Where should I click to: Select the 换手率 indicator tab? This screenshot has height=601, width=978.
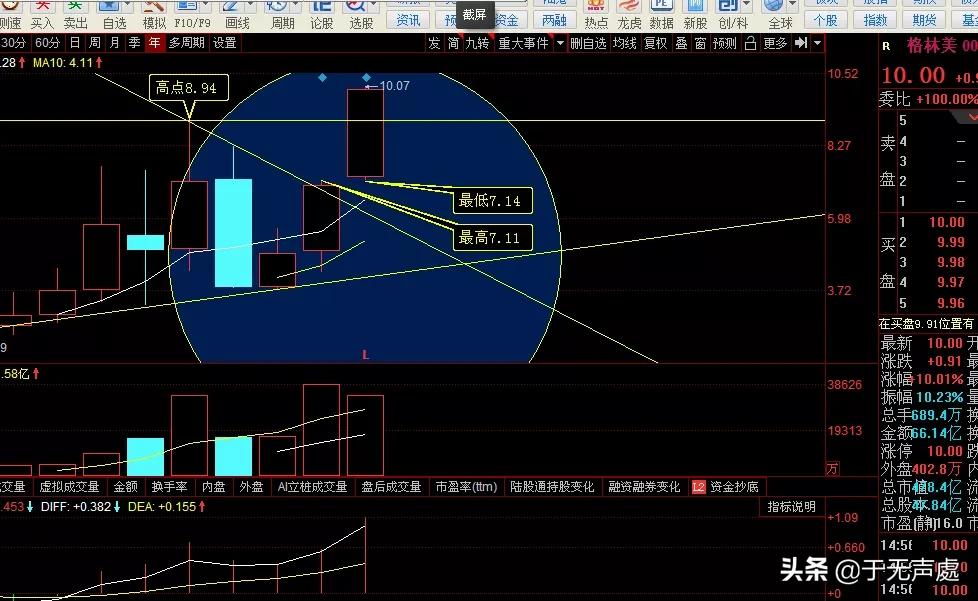point(169,487)
